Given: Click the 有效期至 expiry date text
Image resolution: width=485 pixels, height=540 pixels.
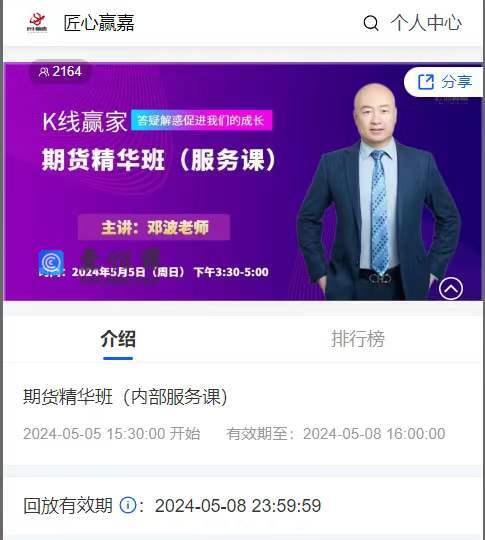Looking at the screenshot, I should point(336,434).
